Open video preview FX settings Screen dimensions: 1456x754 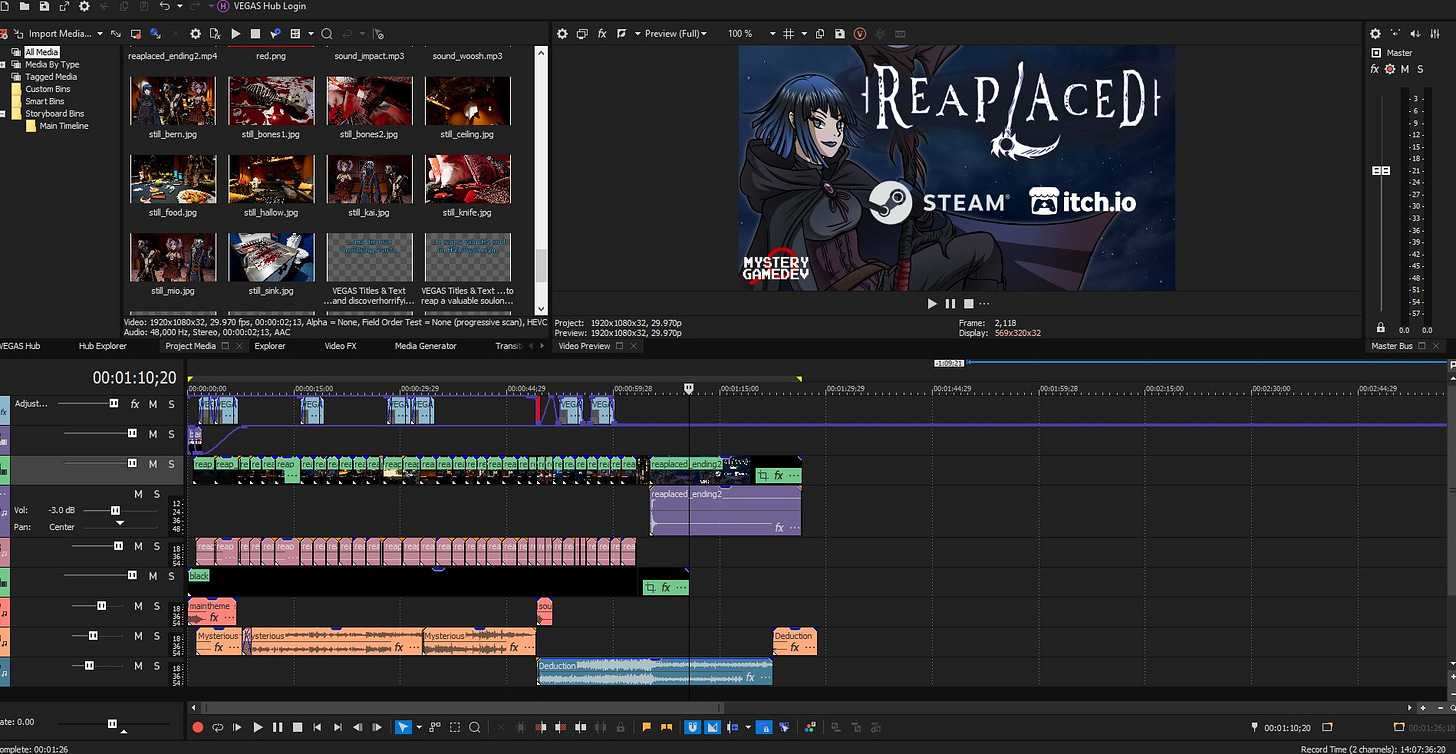point(602,34)
